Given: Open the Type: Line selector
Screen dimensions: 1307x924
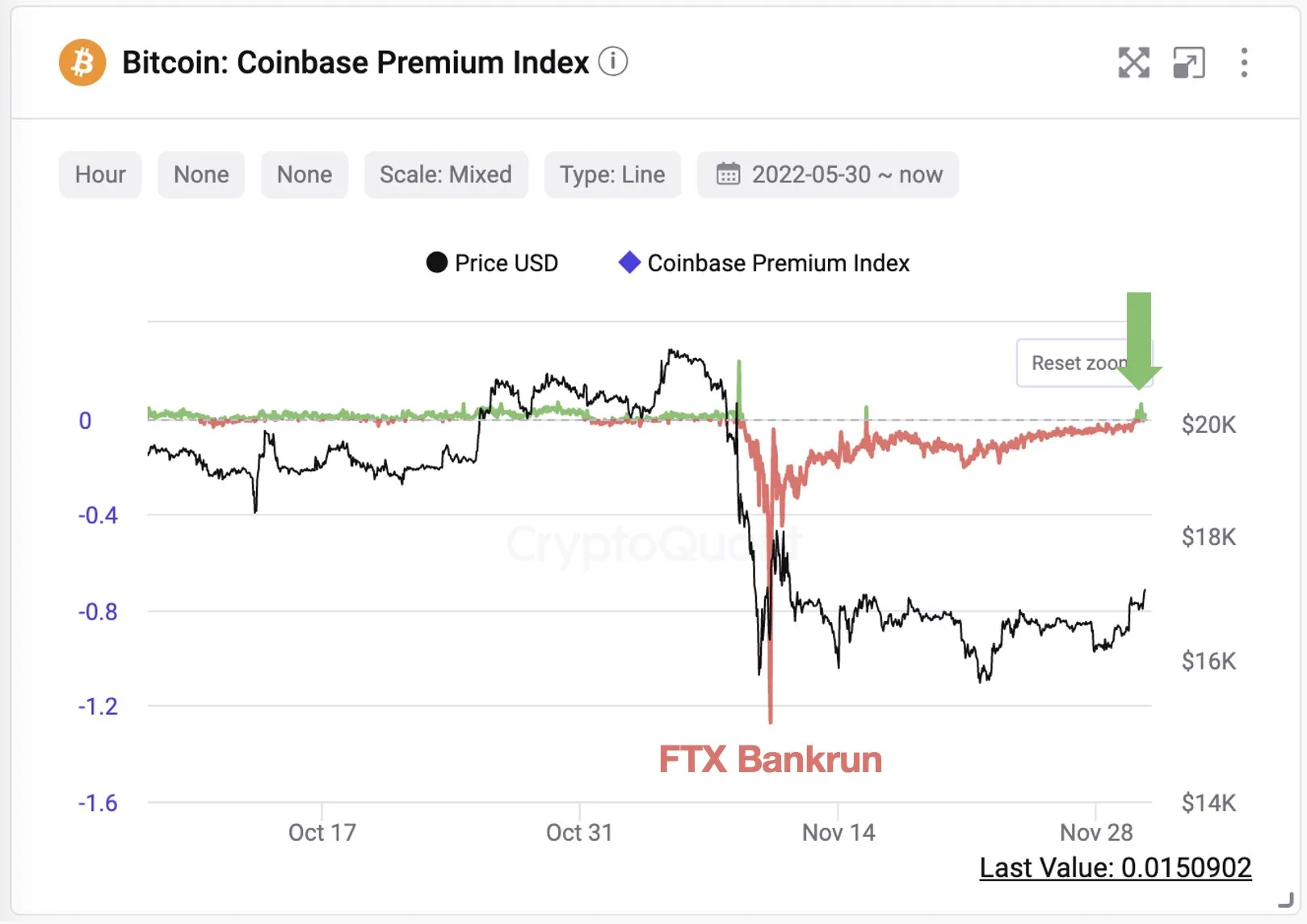Looking at the screenshot, I should [612, 174].
